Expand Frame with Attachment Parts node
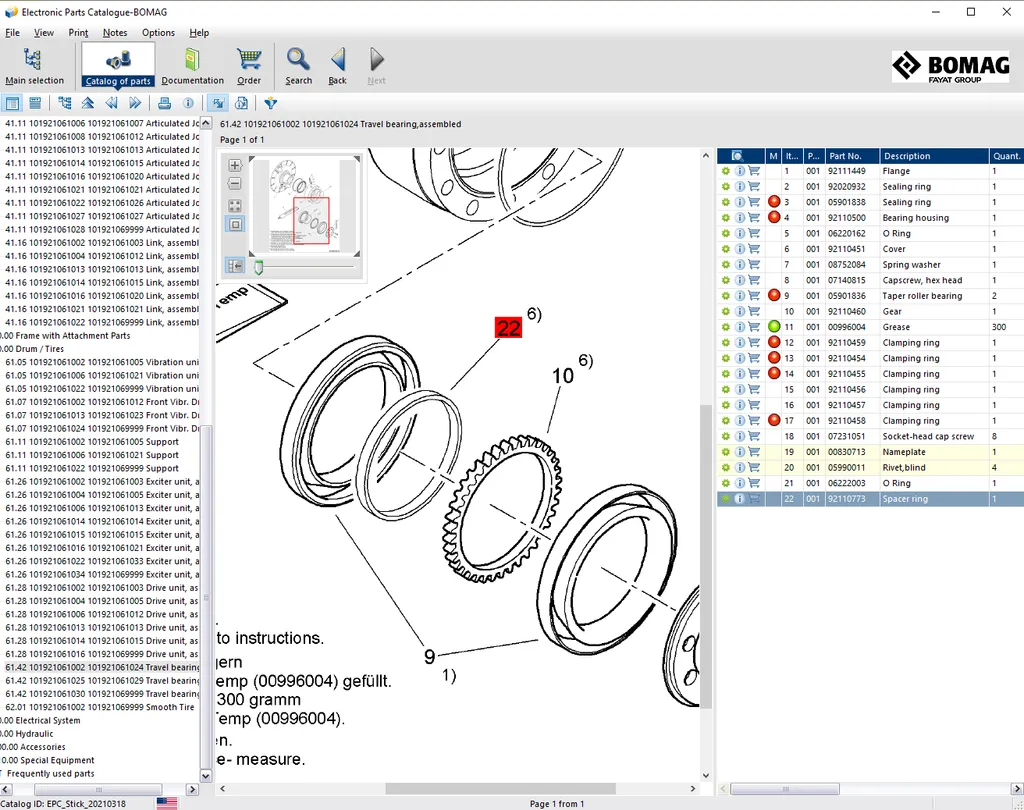This screenshot has width=1024, height=810. click(x=65, y=336)
